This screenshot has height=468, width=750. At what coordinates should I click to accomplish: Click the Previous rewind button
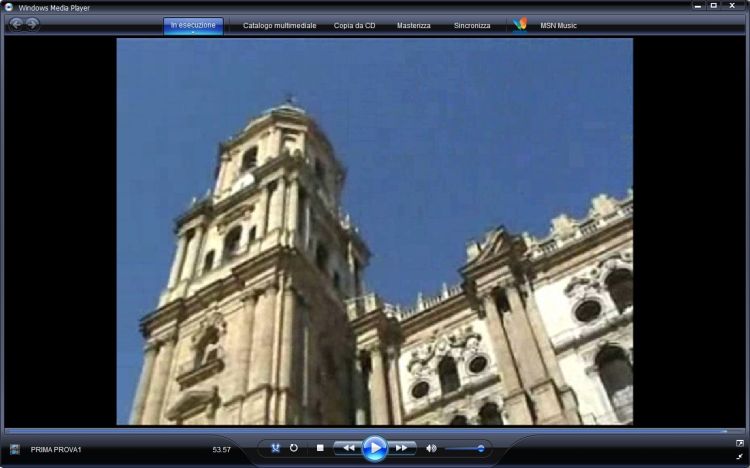coord(348,448)
